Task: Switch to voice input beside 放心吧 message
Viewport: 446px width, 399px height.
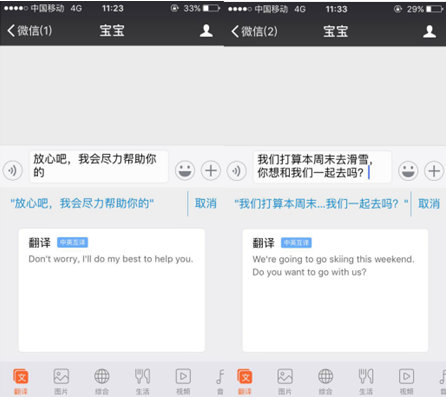Action: (x=13, y=171)
